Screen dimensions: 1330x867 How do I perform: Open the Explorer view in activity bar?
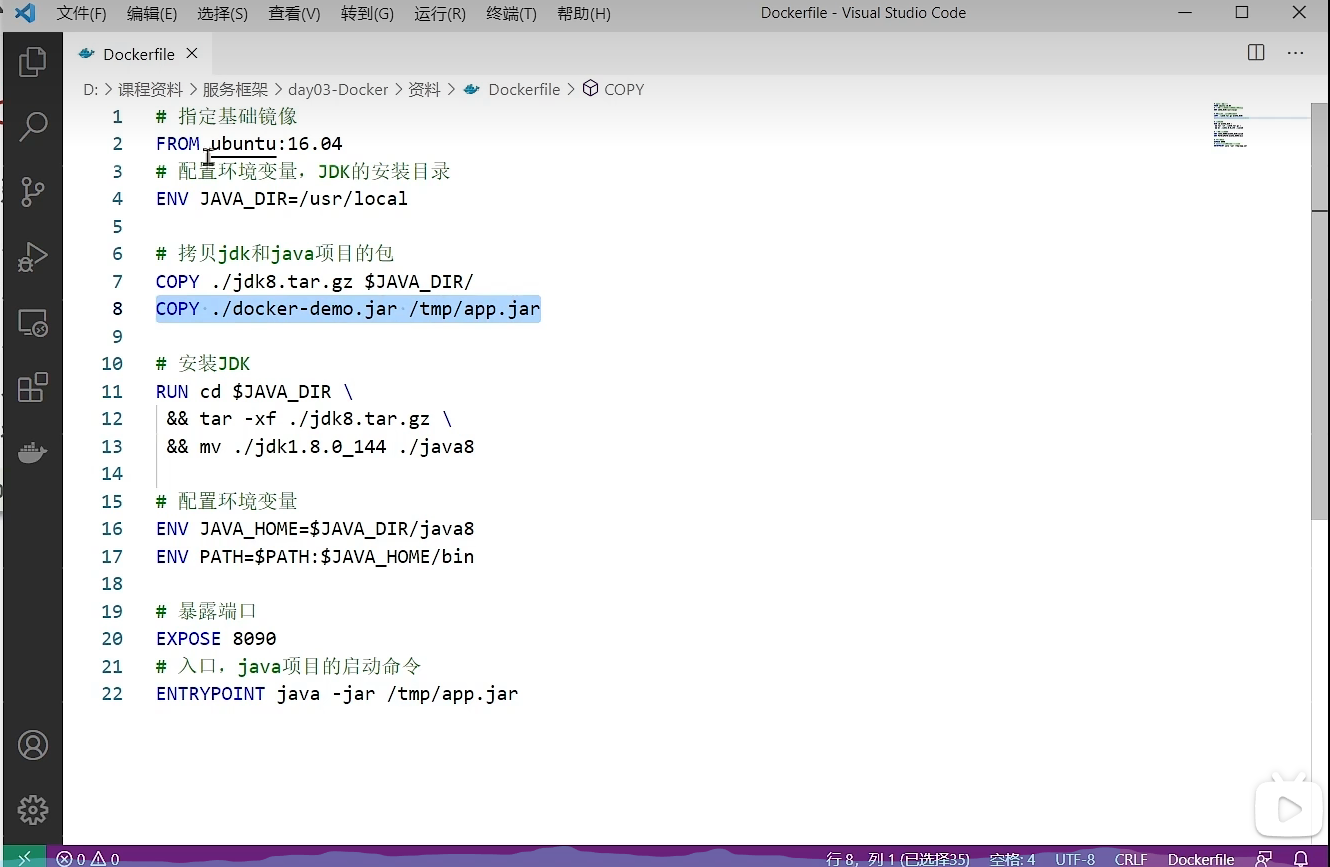click(32, 62)
